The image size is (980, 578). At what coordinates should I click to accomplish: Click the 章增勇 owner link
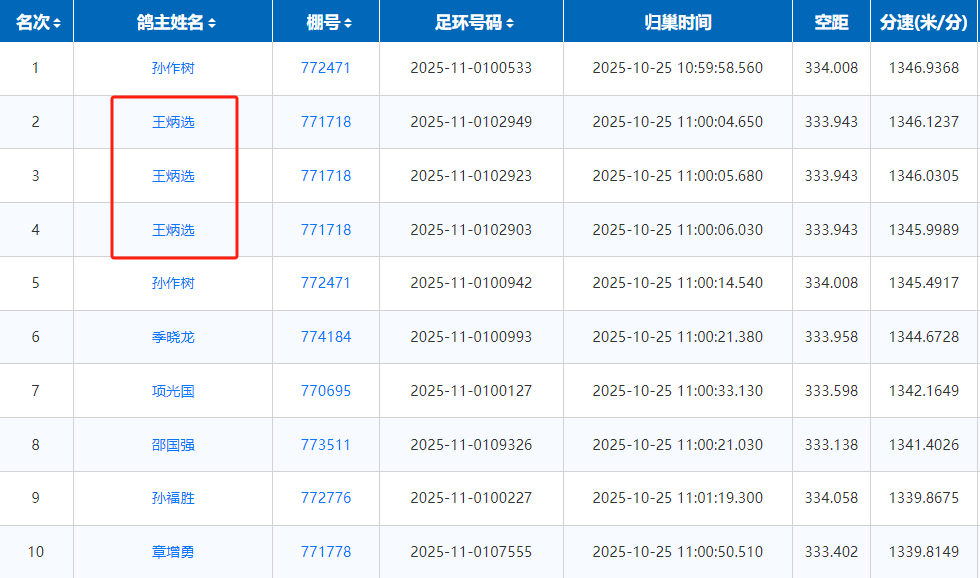tap(173, 552)
